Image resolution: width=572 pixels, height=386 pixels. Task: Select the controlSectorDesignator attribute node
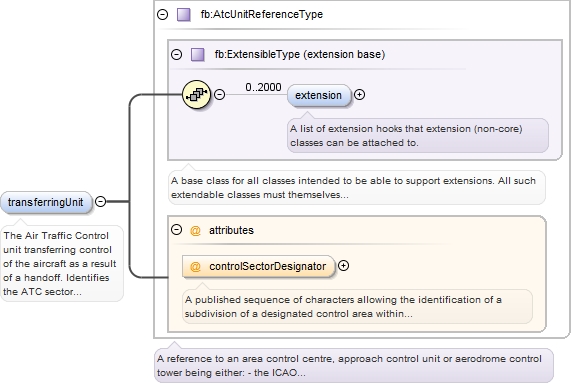click(x=258, y=266)
